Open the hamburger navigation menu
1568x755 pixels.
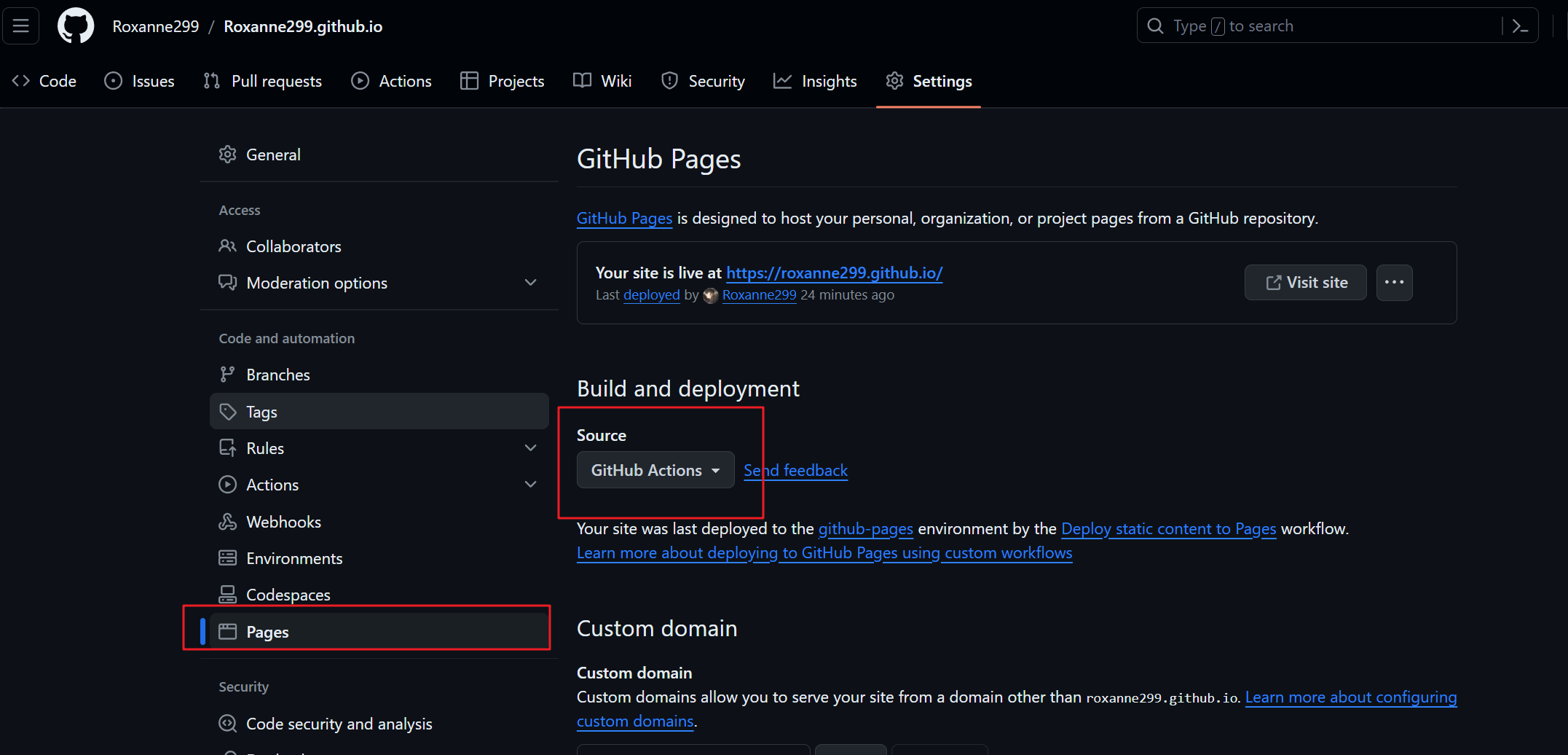pyautogui.click(x=21, y=26)
